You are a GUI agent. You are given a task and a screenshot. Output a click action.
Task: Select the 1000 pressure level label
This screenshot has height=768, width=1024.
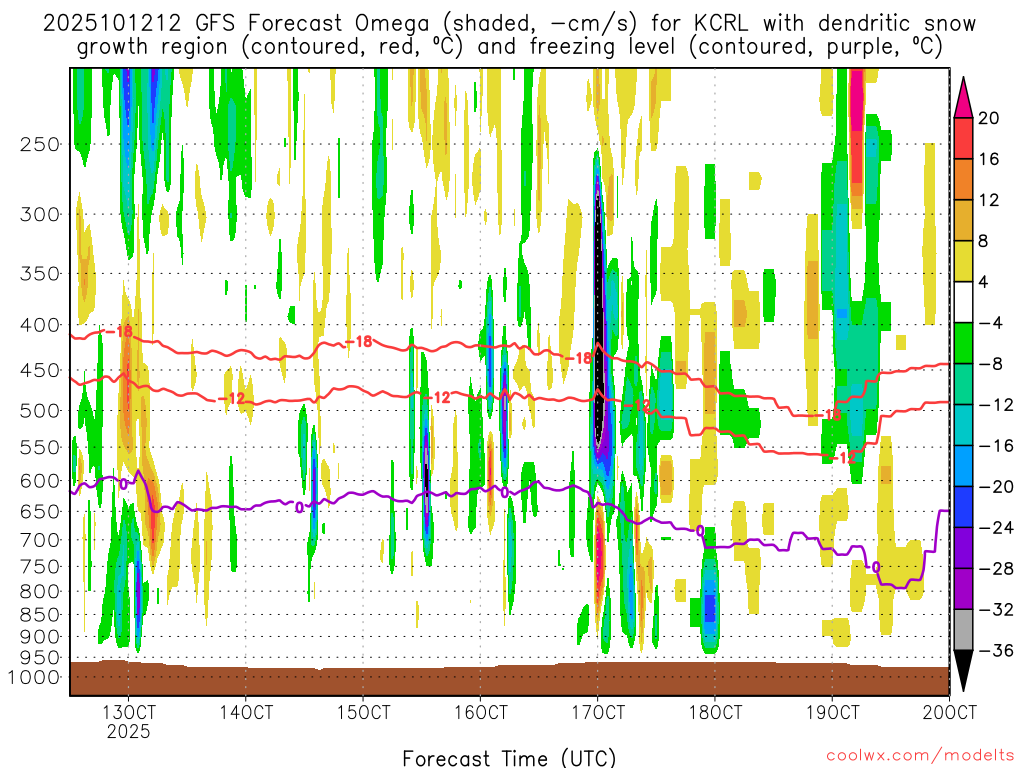point(34,677)
